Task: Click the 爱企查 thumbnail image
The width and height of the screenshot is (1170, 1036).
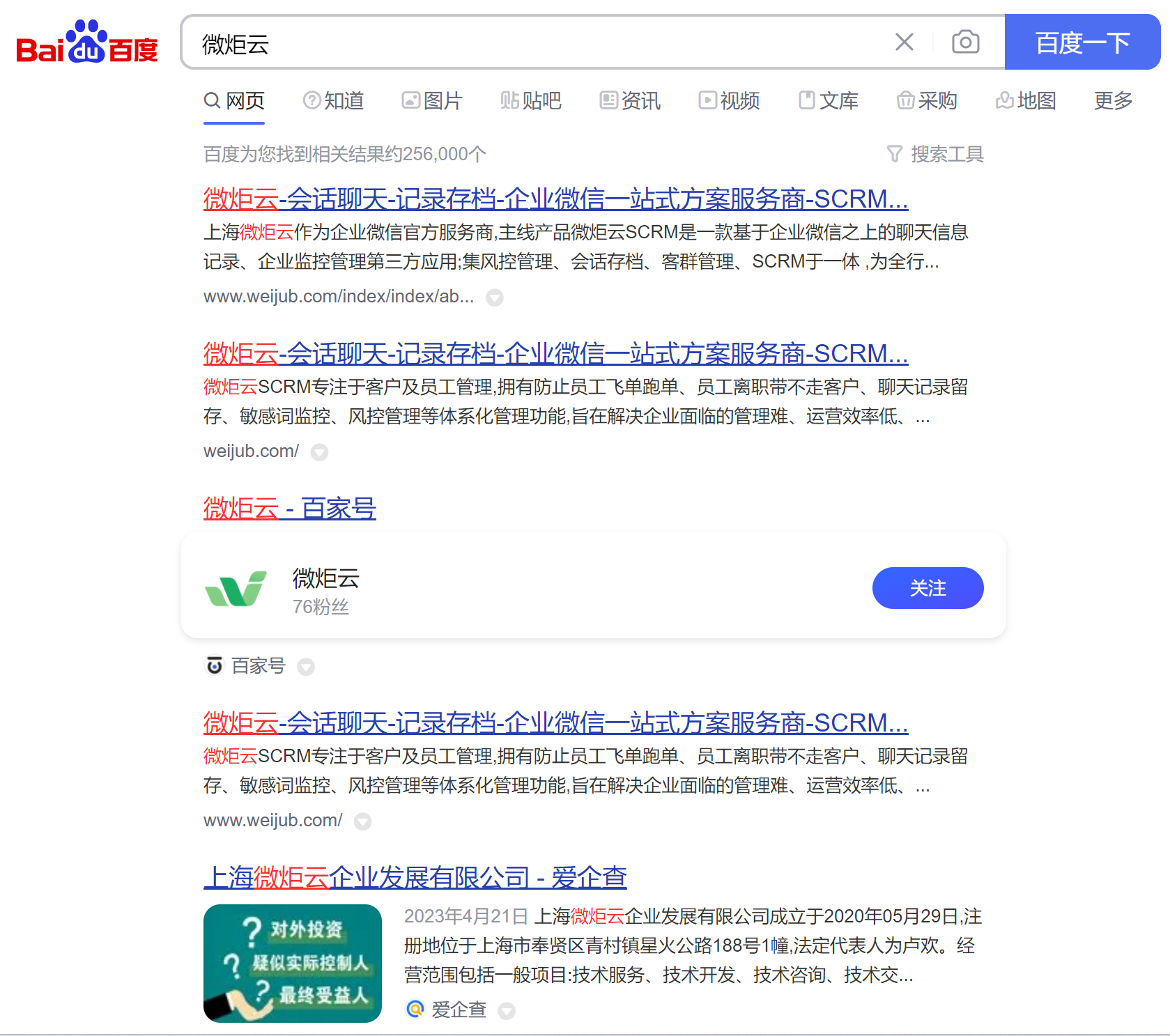Action: pyautogui.click(x=293, y=964)
